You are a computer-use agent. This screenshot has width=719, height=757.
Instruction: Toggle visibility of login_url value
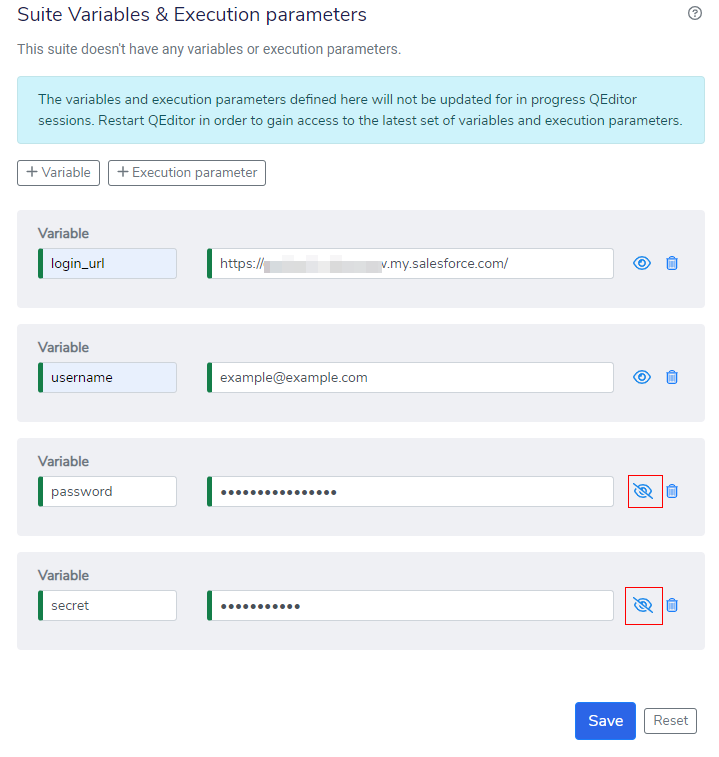point(642,263)
